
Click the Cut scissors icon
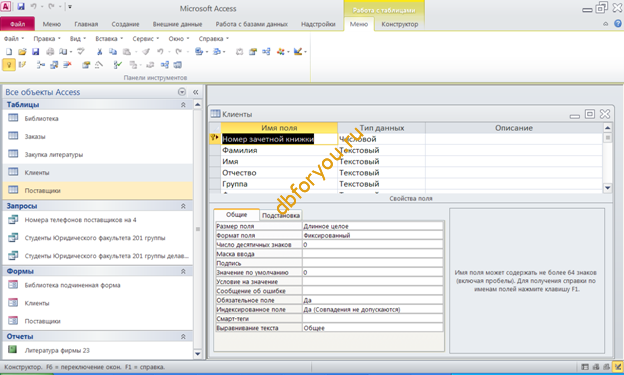point(99,52)
